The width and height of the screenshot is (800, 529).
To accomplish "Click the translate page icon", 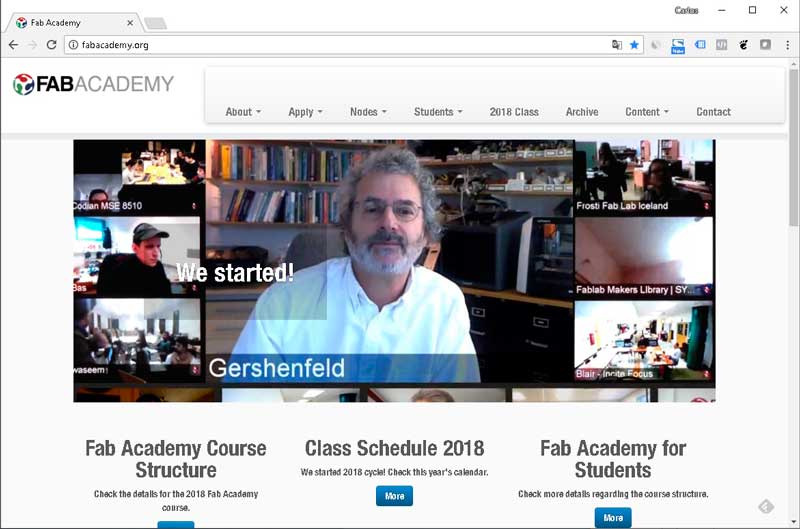I will point(617,45).
